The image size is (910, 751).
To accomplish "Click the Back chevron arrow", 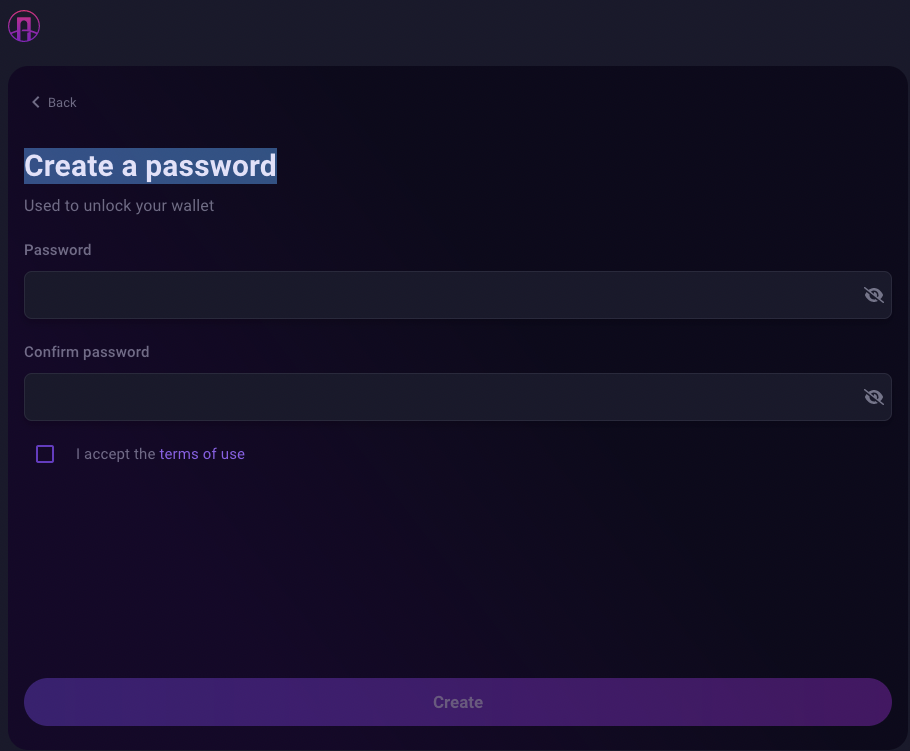I will point(36,103).
